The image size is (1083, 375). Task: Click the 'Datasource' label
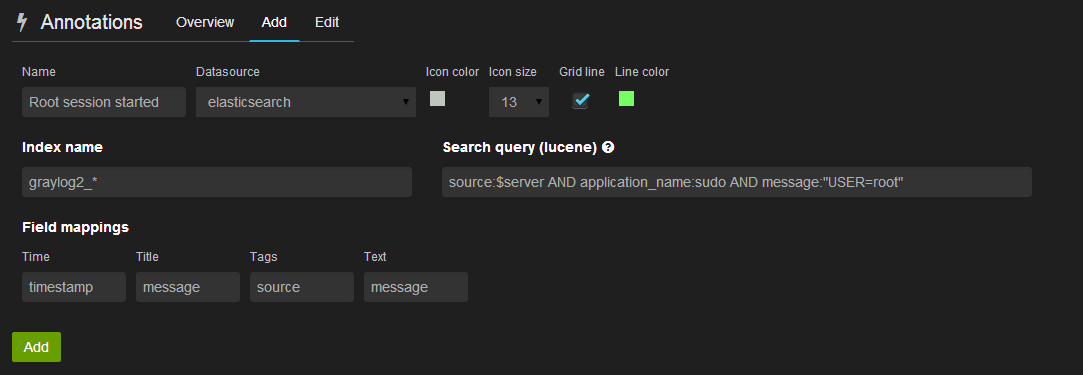pyautogui.click(x=228, y=72)
